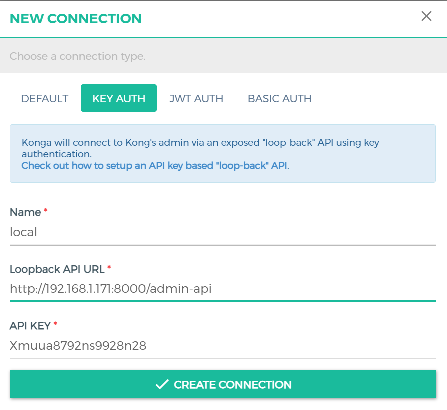447x410 pixels.
Task: Click into the Loopback API URL field
Action: point(223,289)
